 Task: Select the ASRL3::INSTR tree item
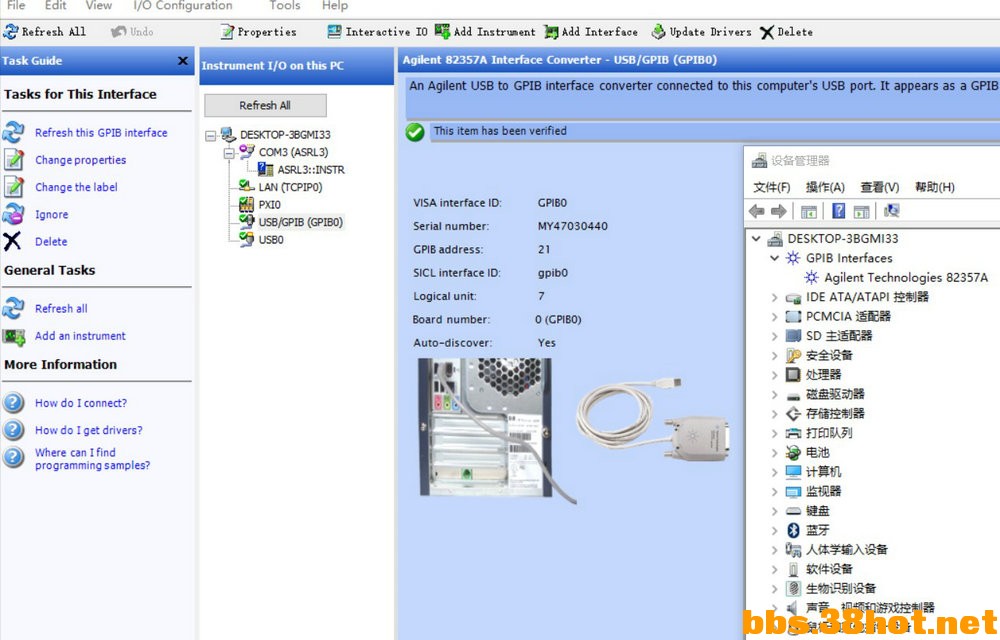pyautogui.click(x=311, y=170)
